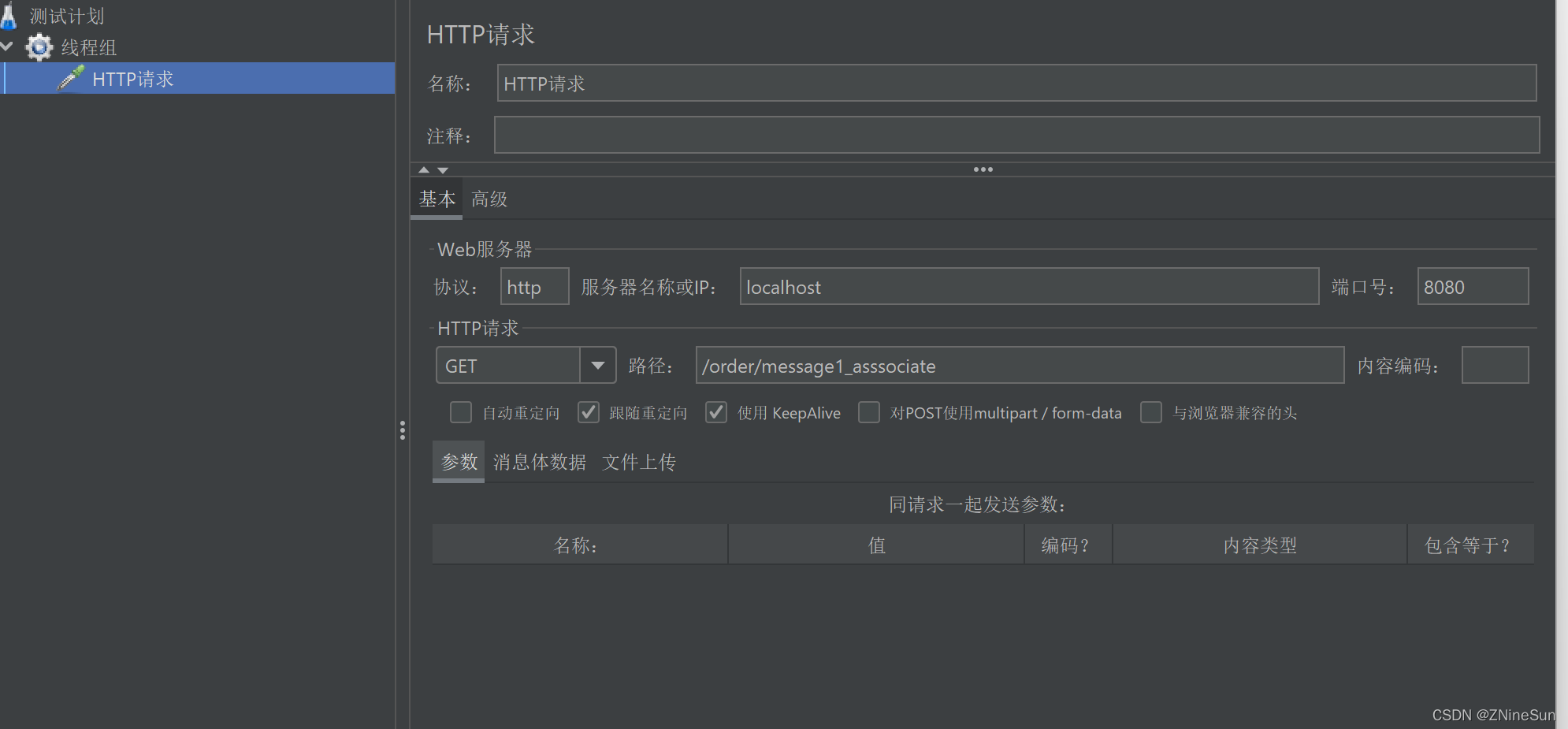Click the HTTP request pipette icon
Screen dimensions: 1568x729
pyautogui.click(x=71, y=79)
